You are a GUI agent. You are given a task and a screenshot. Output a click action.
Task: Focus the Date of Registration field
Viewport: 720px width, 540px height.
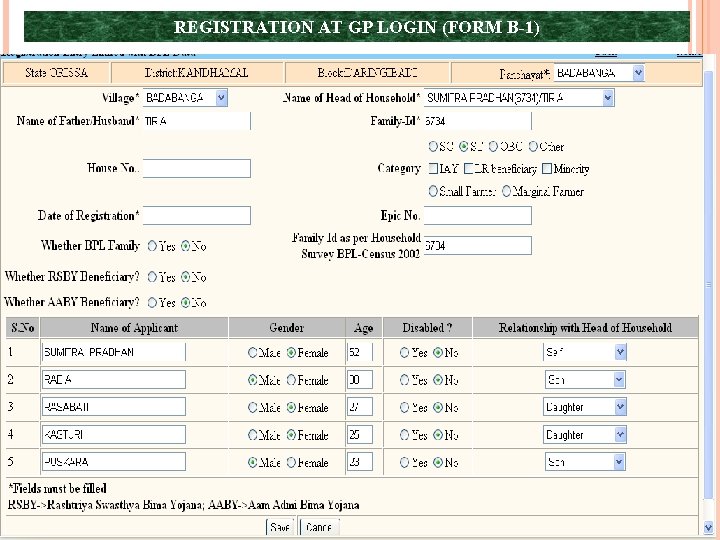tap(197, 215)
